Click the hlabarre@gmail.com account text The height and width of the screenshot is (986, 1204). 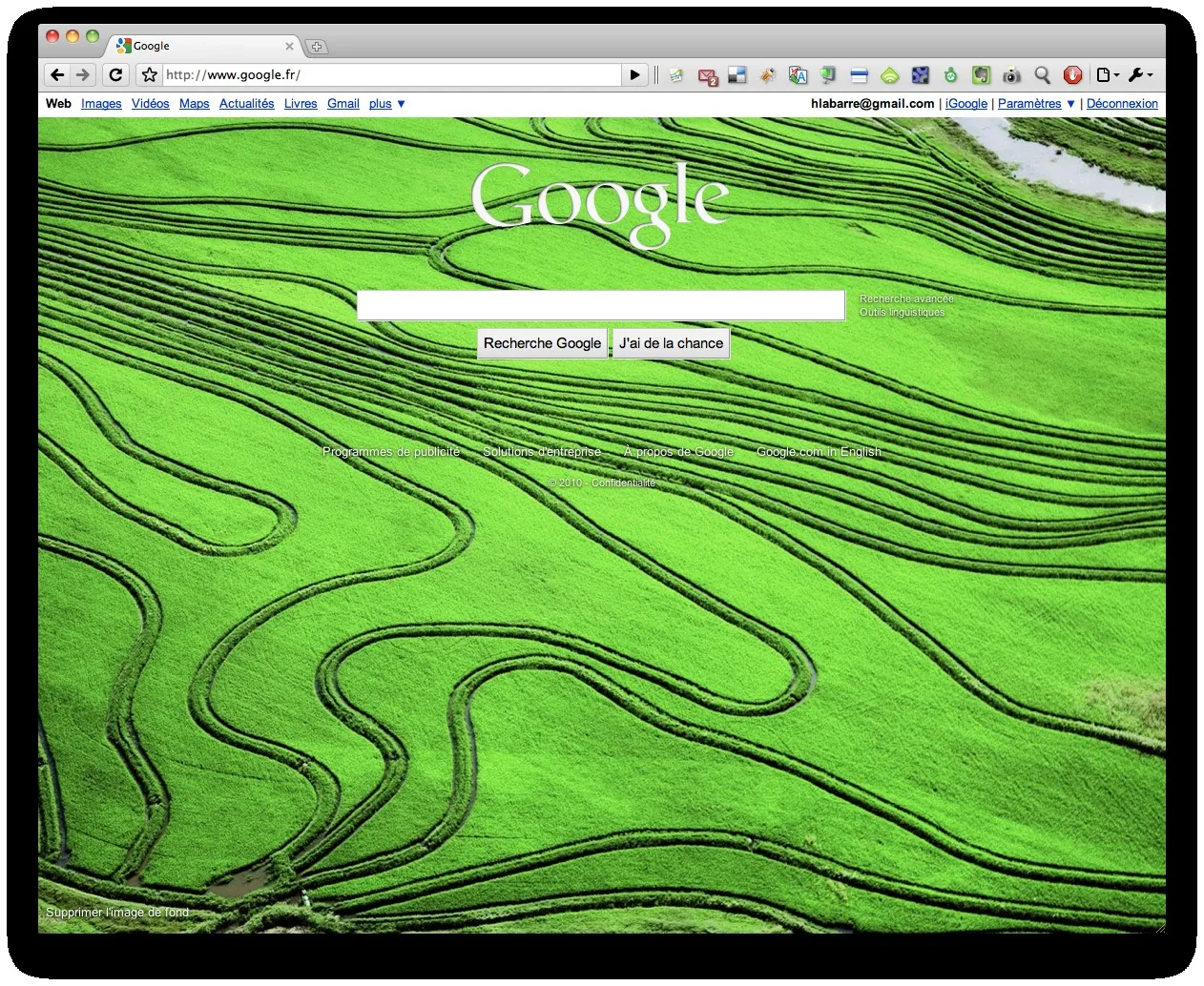coord(873,103)
